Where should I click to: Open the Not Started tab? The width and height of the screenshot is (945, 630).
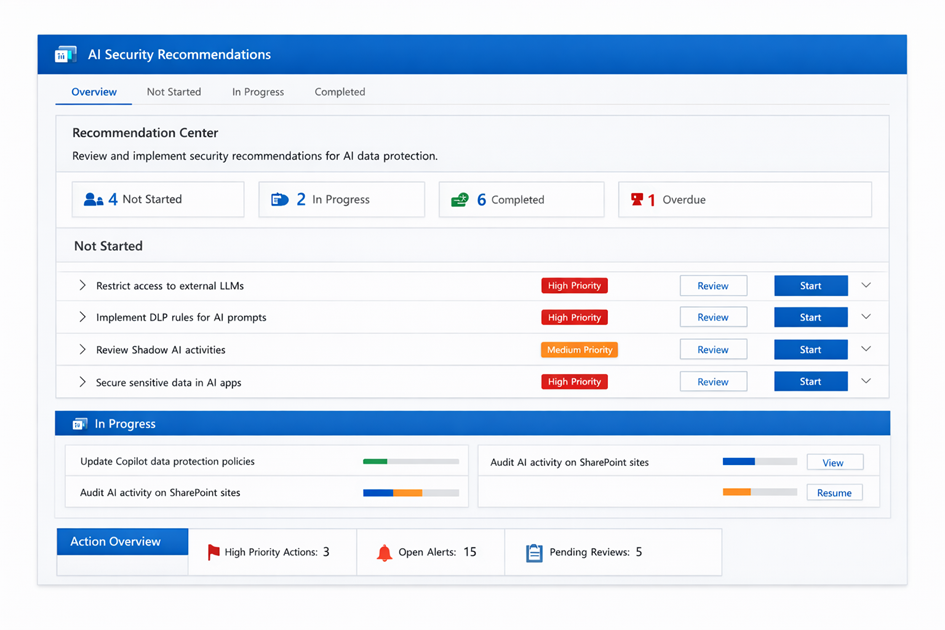coord(174,92)
